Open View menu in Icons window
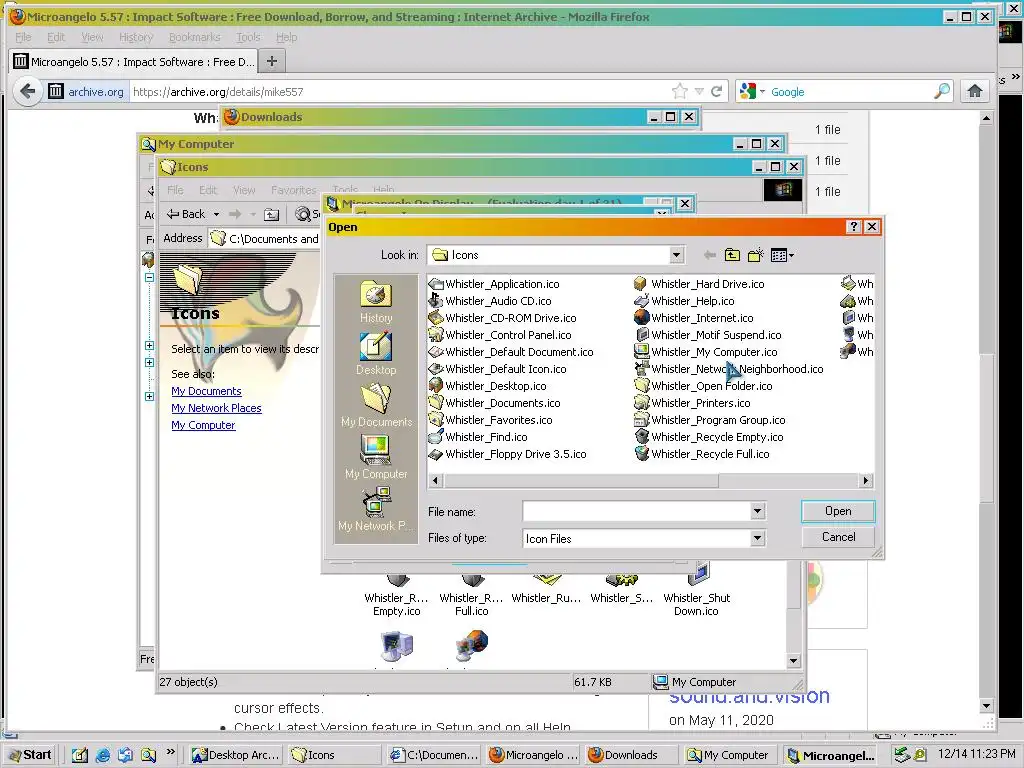The image size is (1024, 768). tap(244, 190)
